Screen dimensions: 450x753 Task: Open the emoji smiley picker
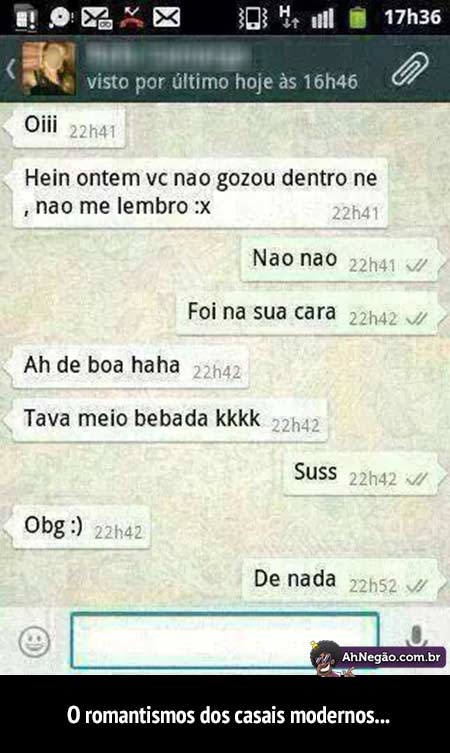[x=34, y=642]
